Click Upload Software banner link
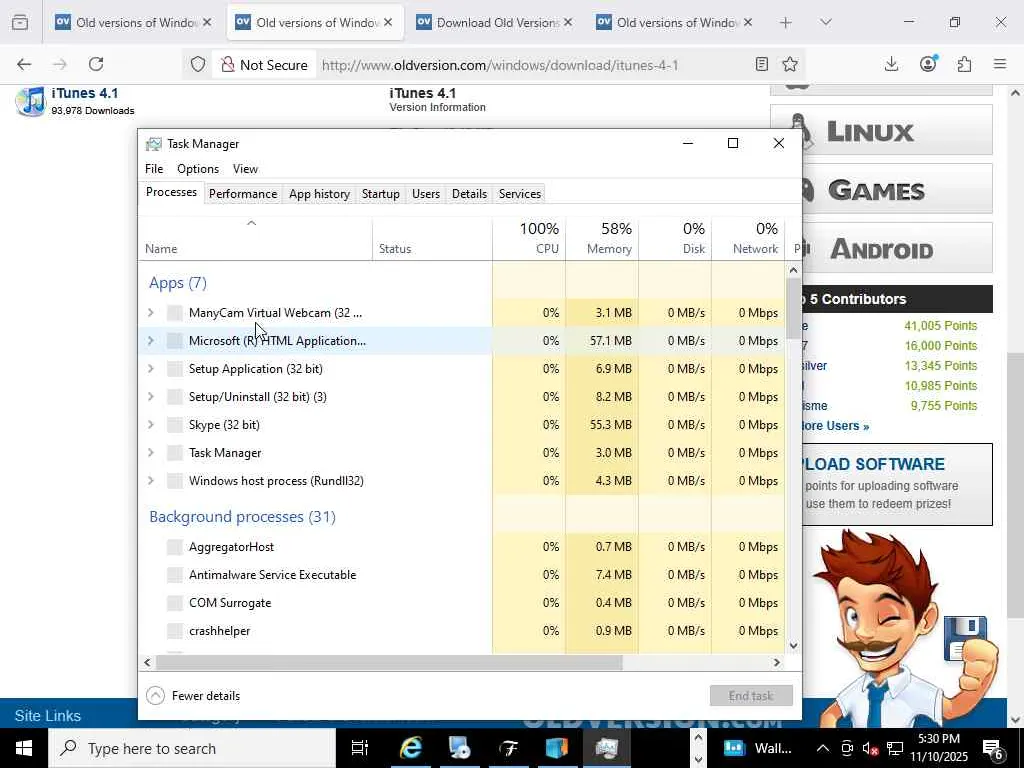Image resolution: width=1024 pixels, height=768 pixels. tap(897, 484)
